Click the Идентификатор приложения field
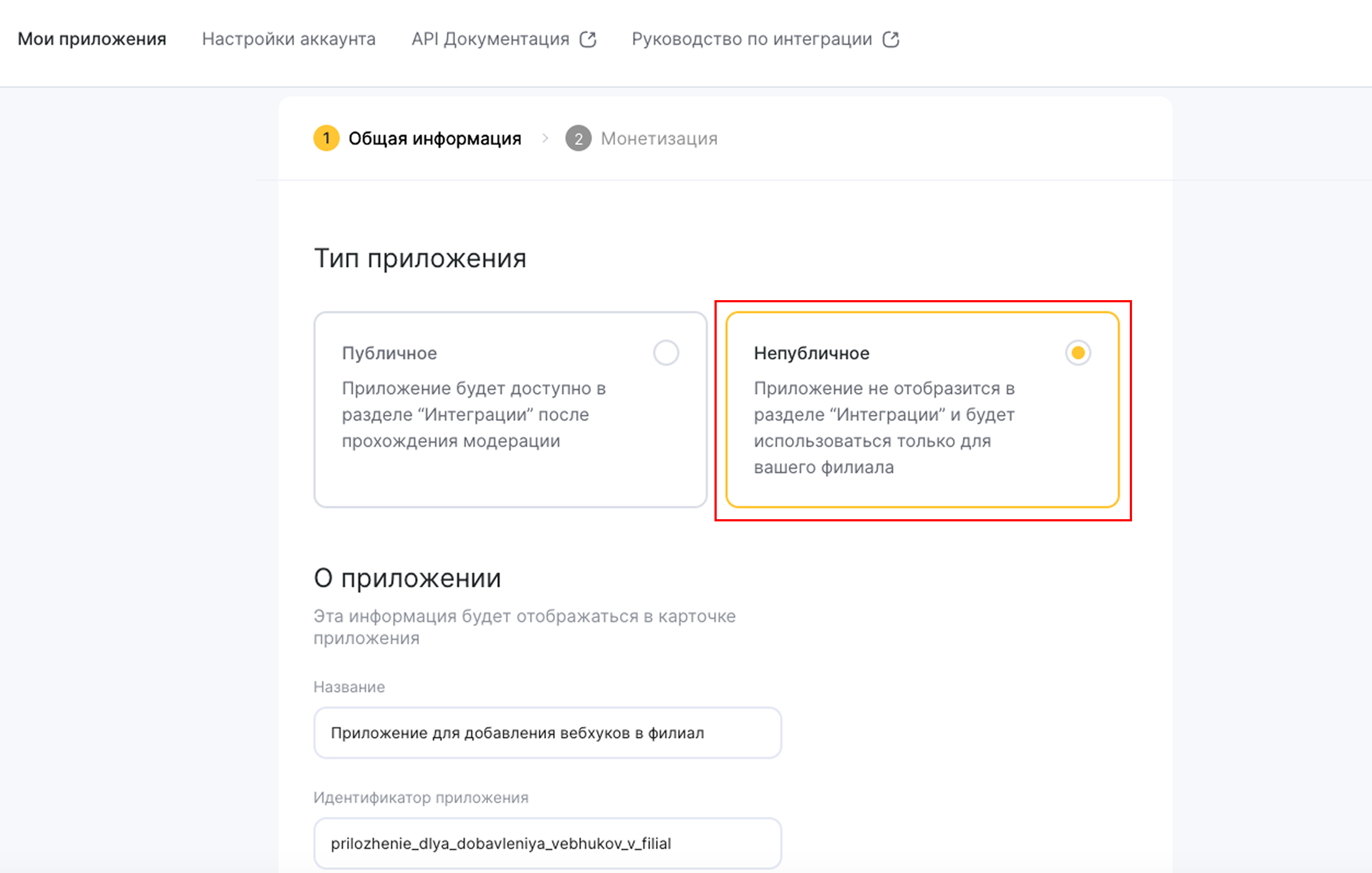Image resolution: width=1372 pixels, height=873 pixels. point(548,843)
